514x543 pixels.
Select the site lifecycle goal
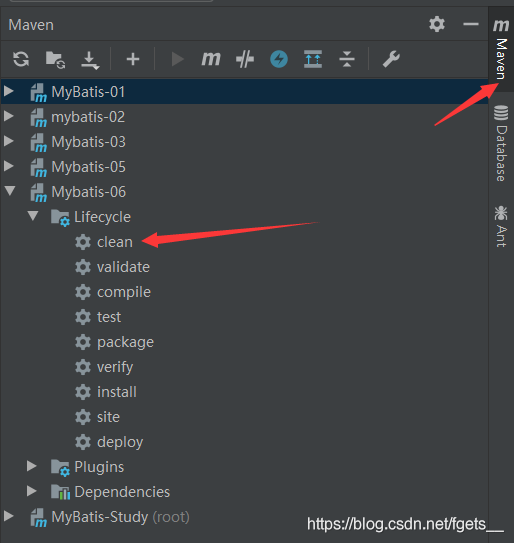108,417
